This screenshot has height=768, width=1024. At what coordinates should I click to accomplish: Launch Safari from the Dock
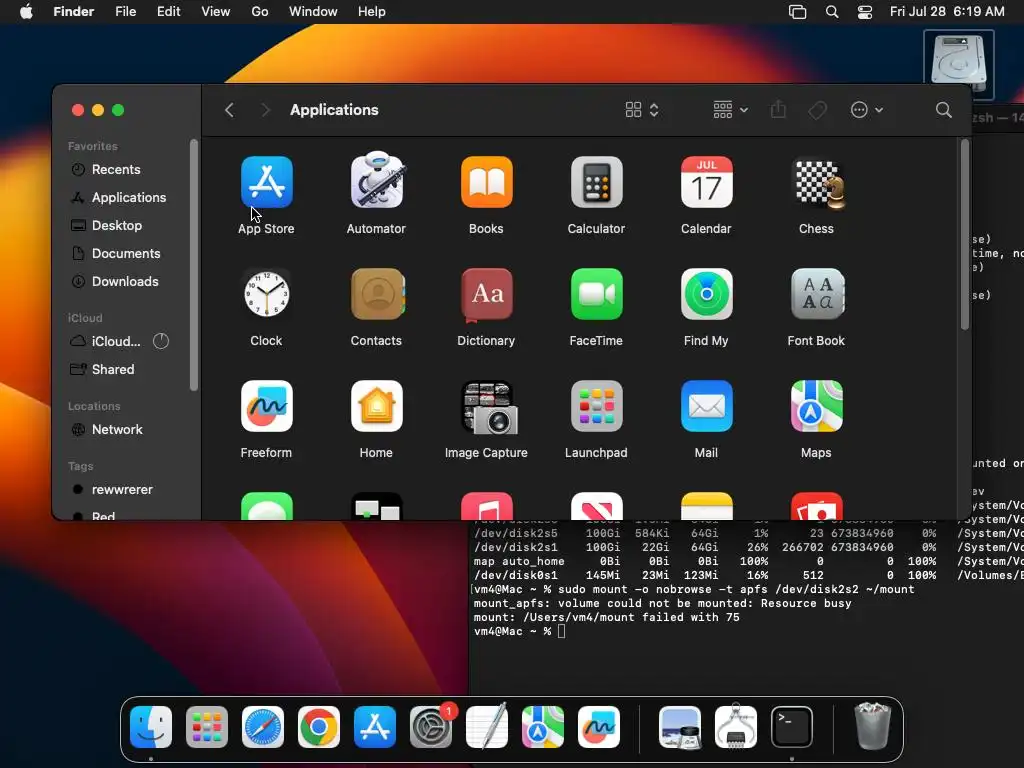click(x=263, y=727)
